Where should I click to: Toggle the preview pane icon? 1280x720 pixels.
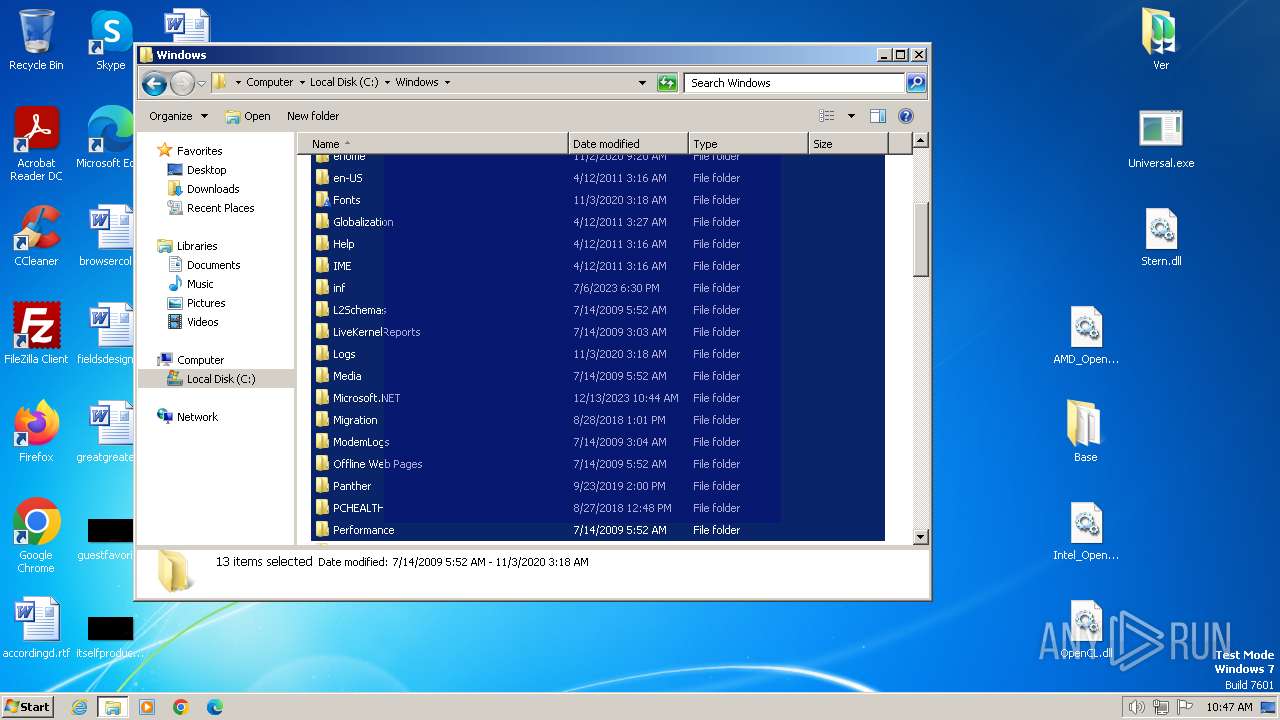point(877,116)
